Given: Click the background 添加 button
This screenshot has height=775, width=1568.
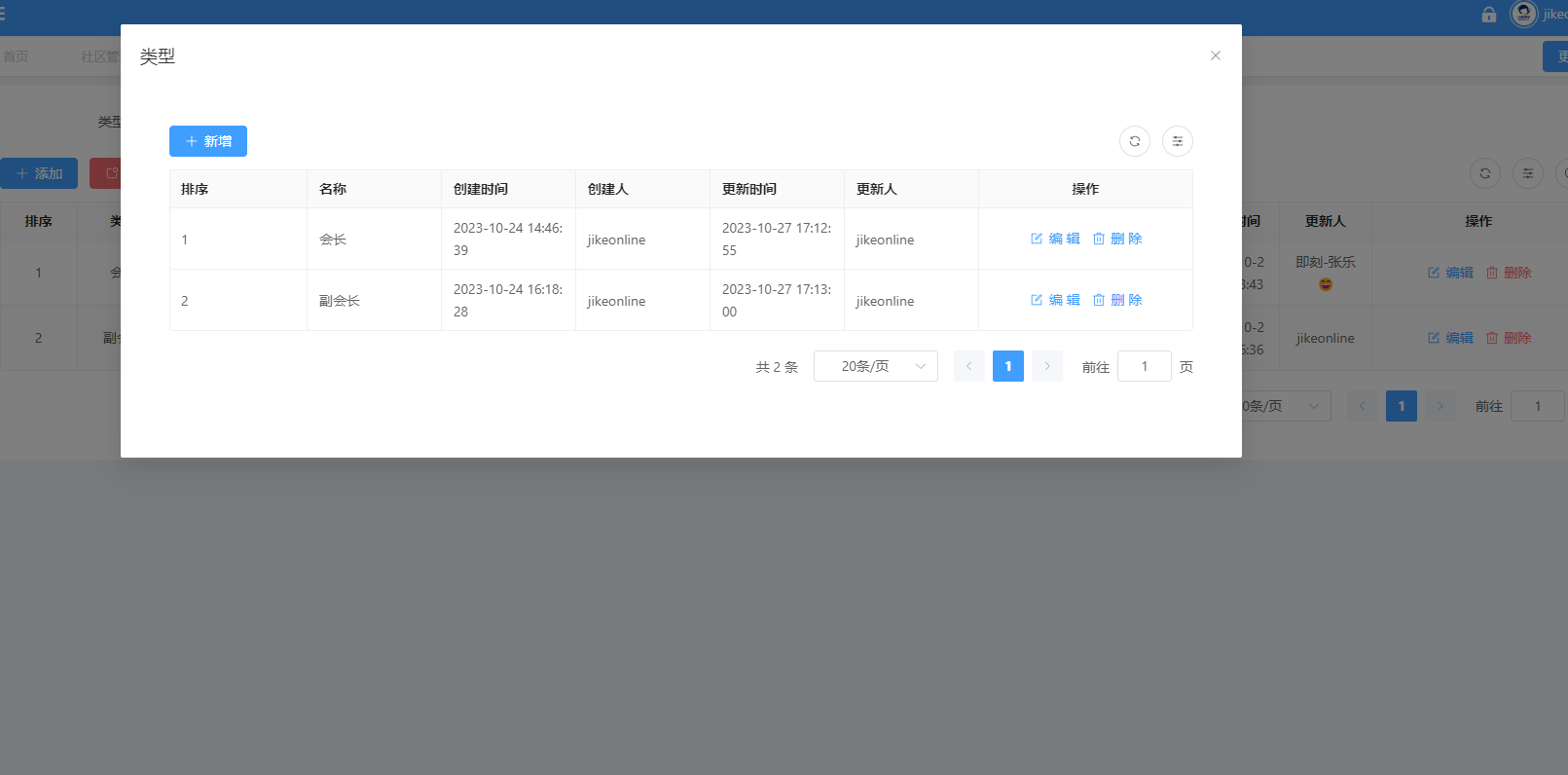Looking at the screenshot, I should [x=39, y=173].
